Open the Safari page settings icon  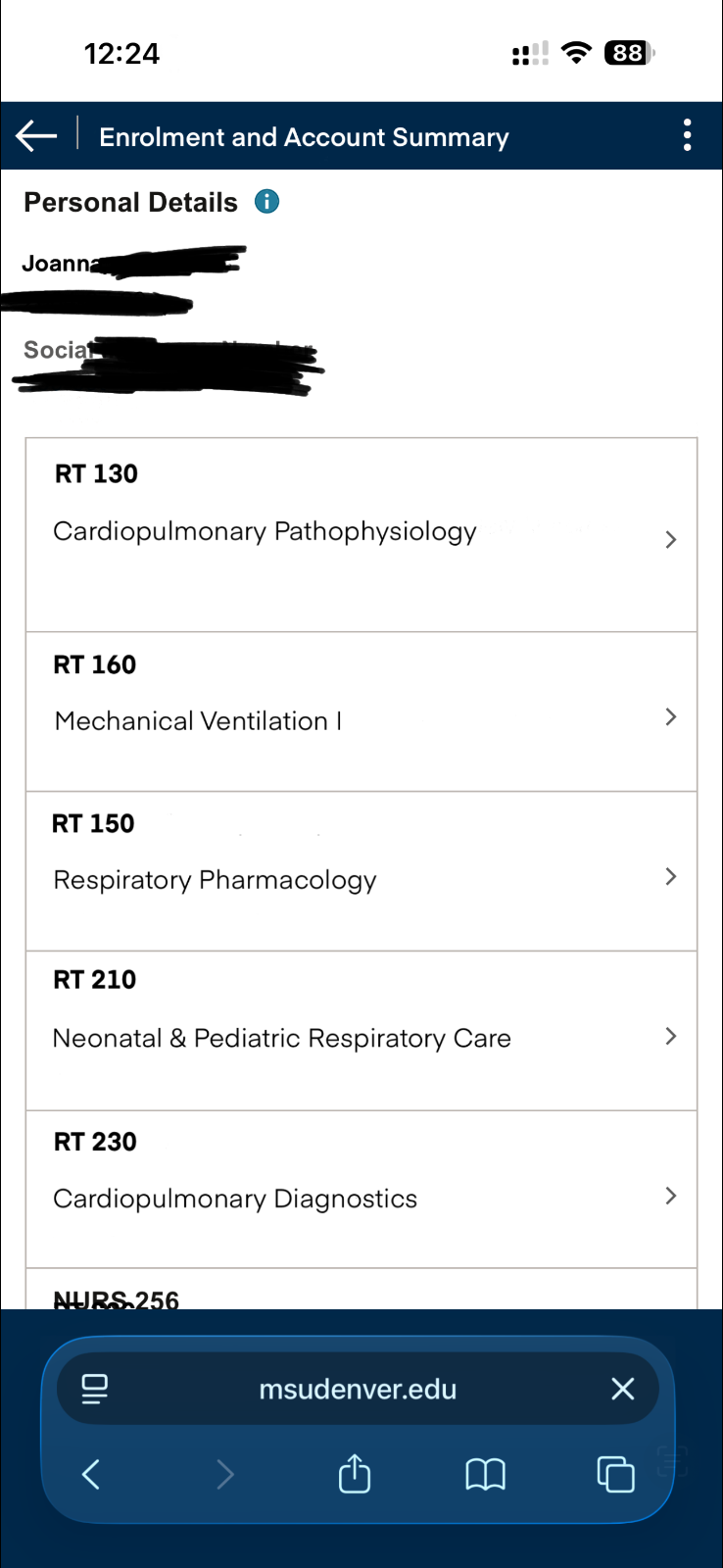95,1389
